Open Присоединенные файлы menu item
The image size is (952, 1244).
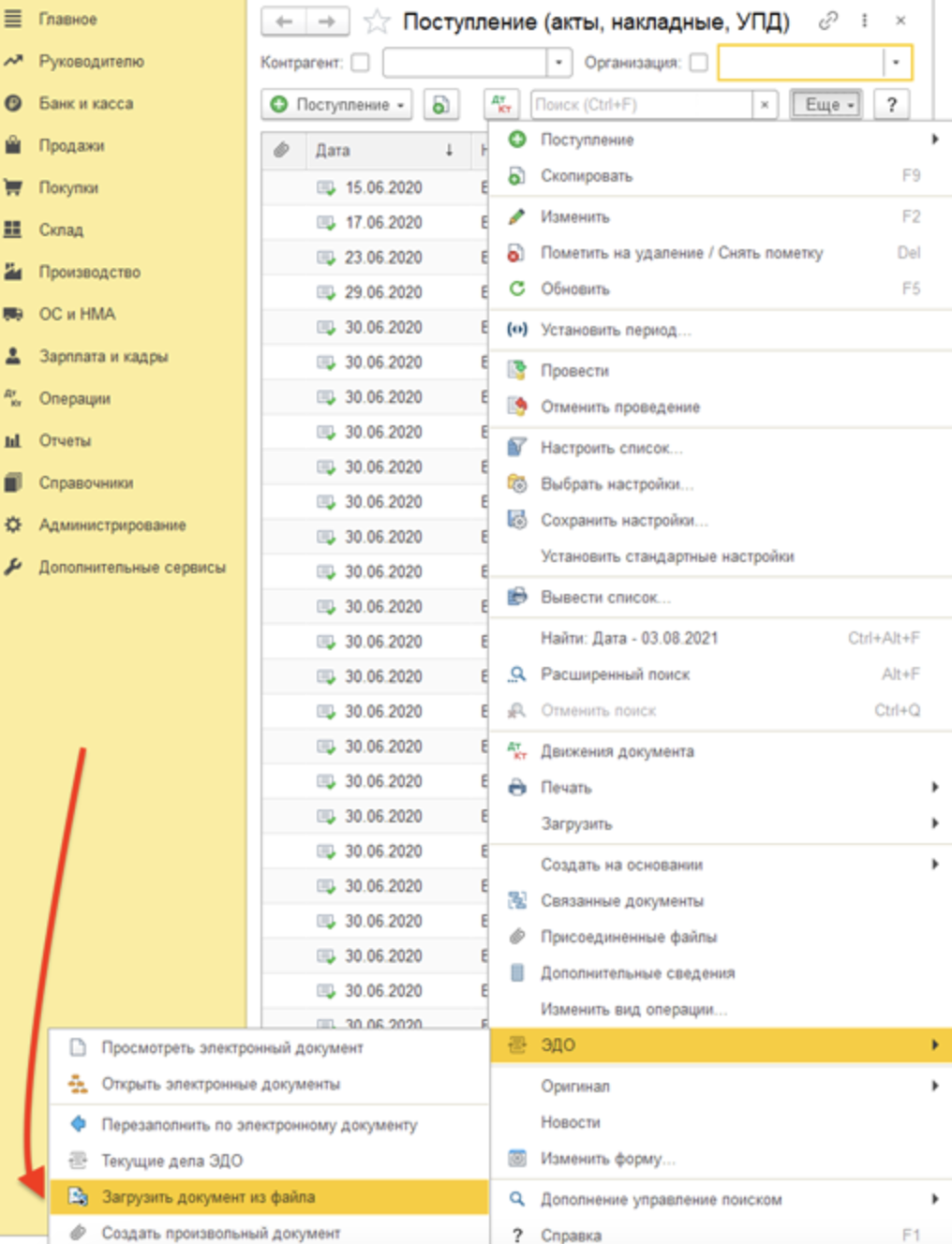(720, 937)
